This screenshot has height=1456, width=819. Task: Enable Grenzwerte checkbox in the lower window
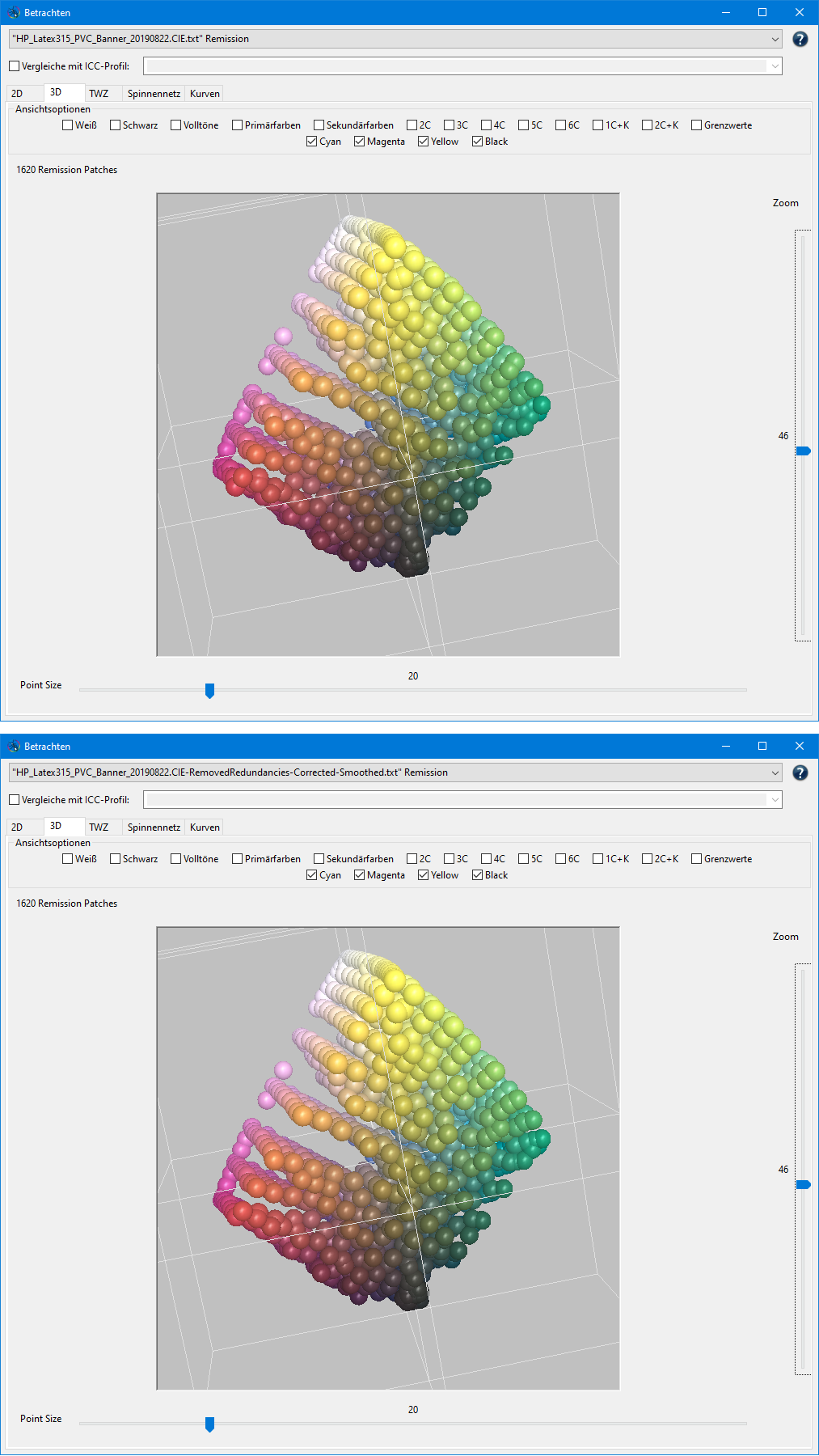click(696, 859)
